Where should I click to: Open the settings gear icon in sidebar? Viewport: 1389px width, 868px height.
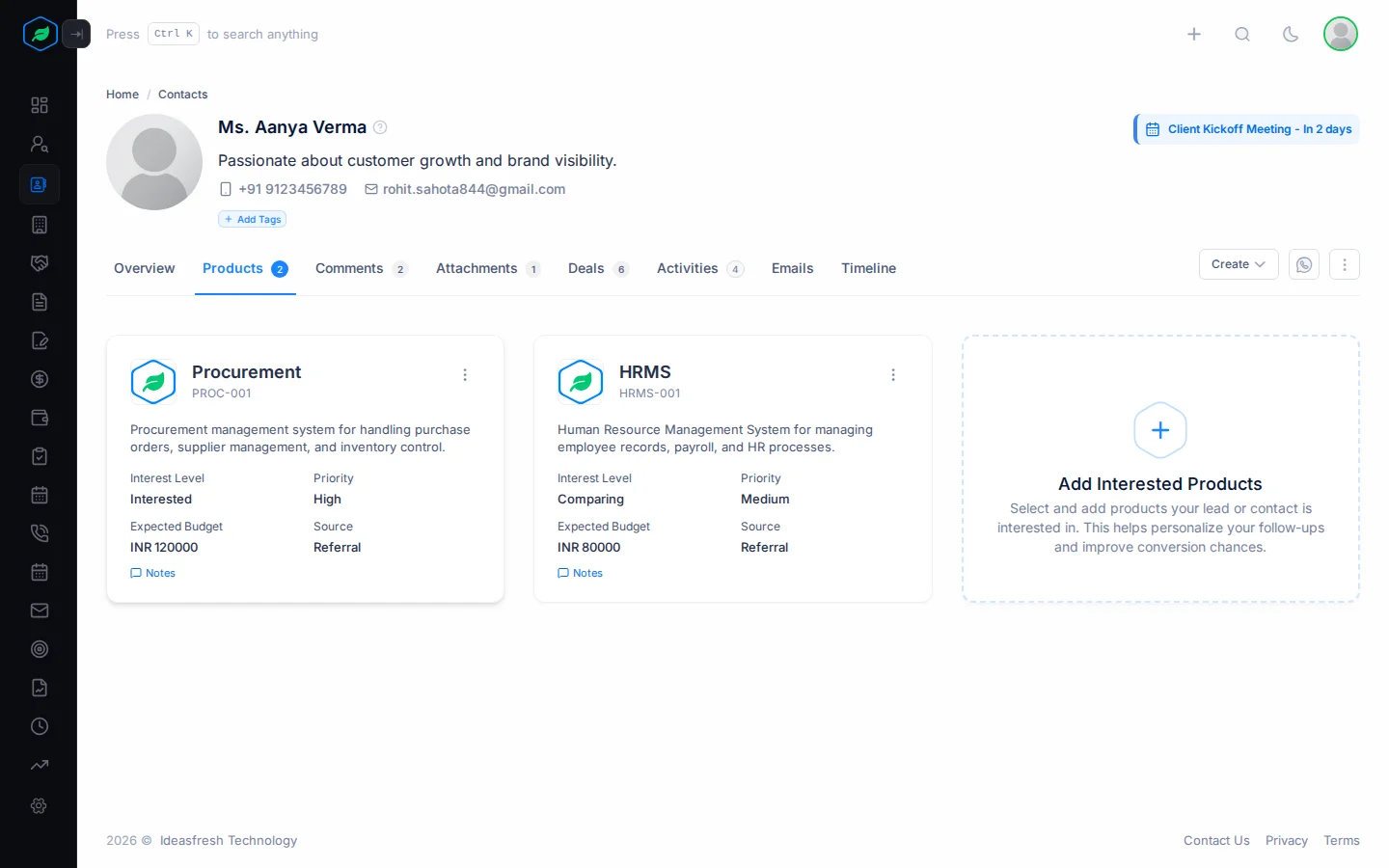[40, 805]
